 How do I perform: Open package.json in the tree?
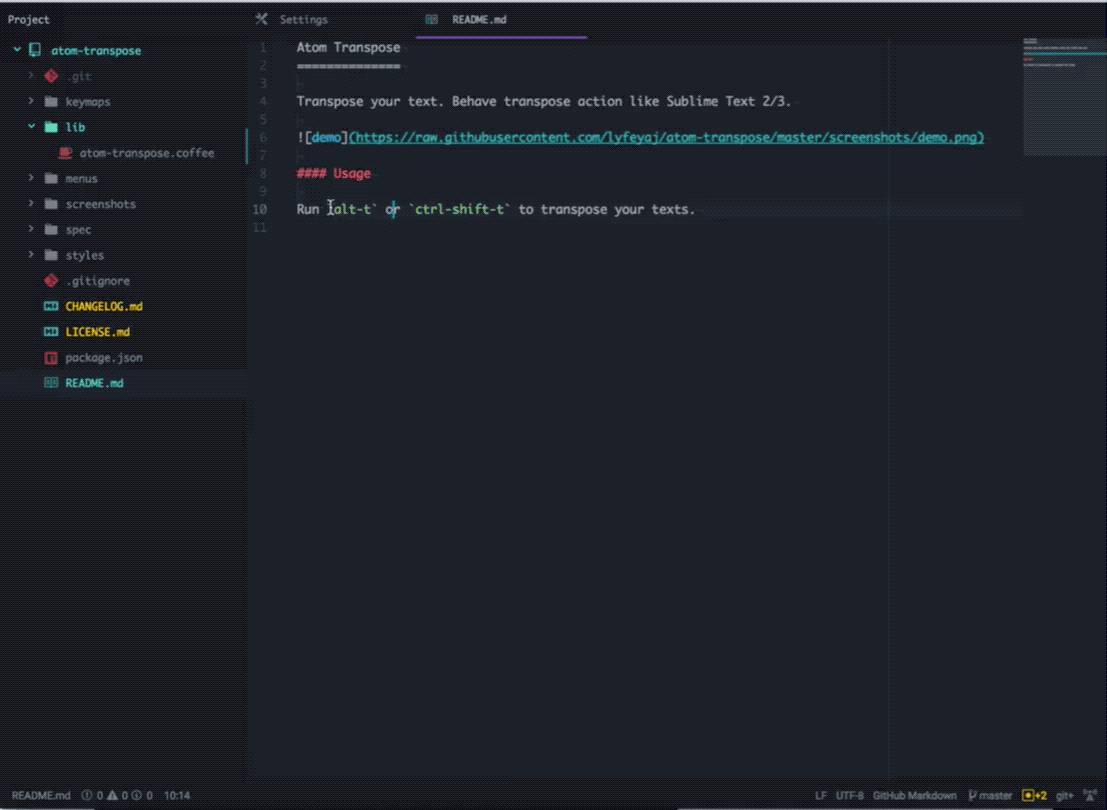click(x=104, y=357)
